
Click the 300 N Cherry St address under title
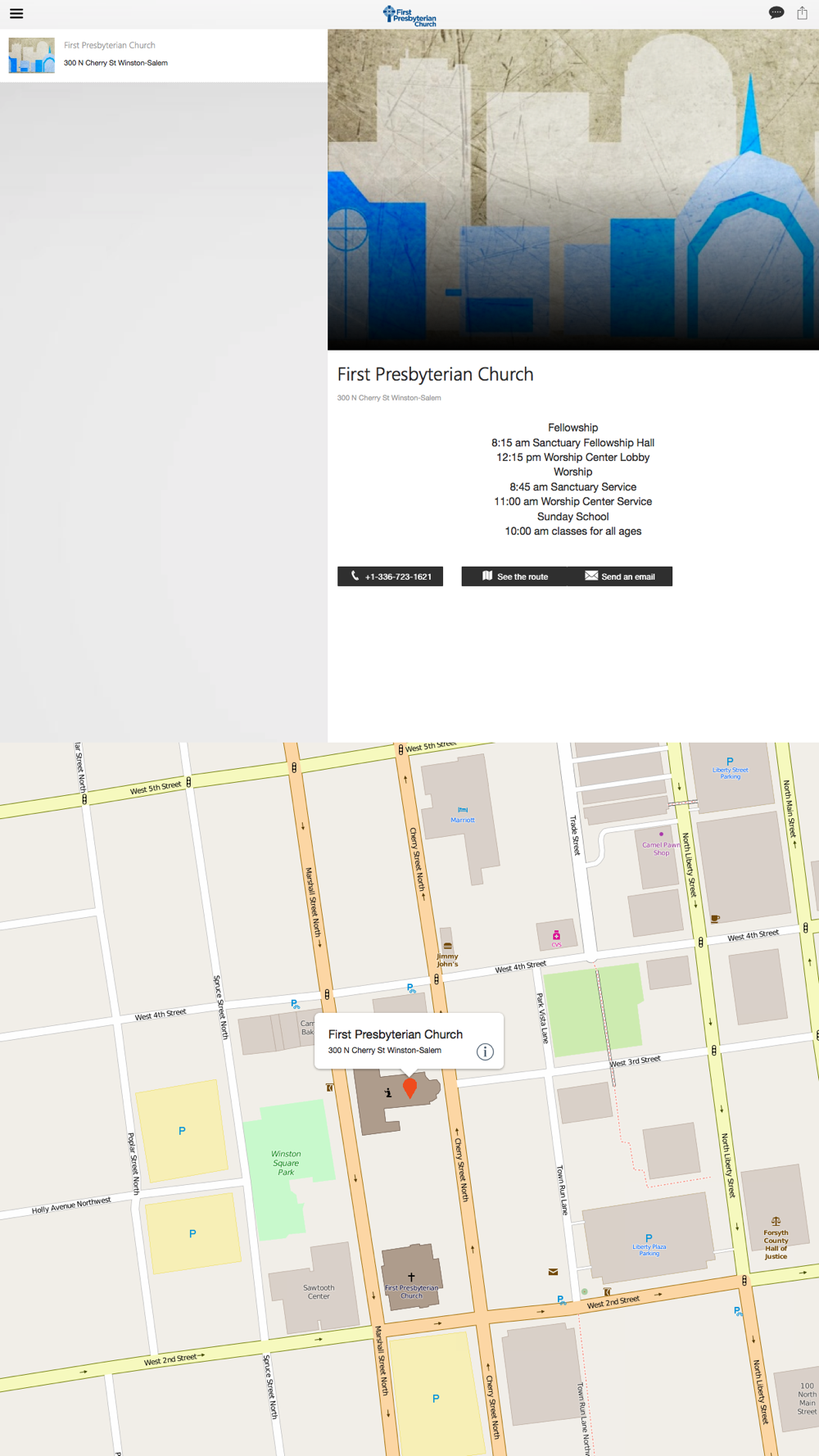[x=389, y=398]
